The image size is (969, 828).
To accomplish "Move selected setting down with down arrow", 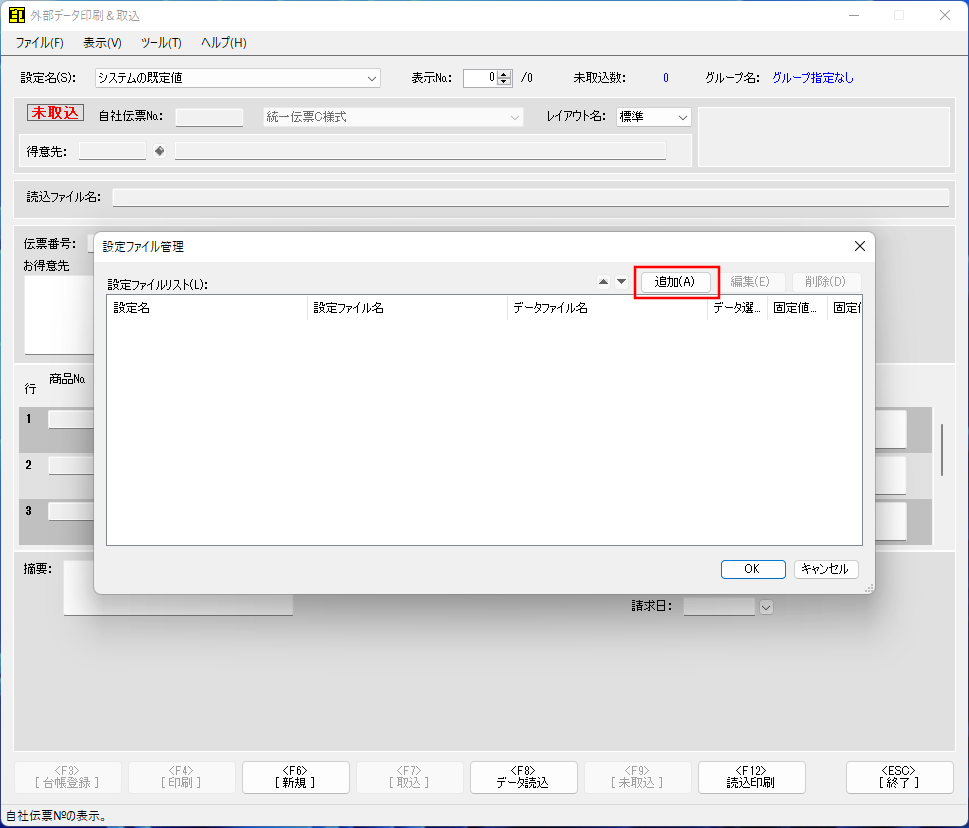I will coord(622,282).
